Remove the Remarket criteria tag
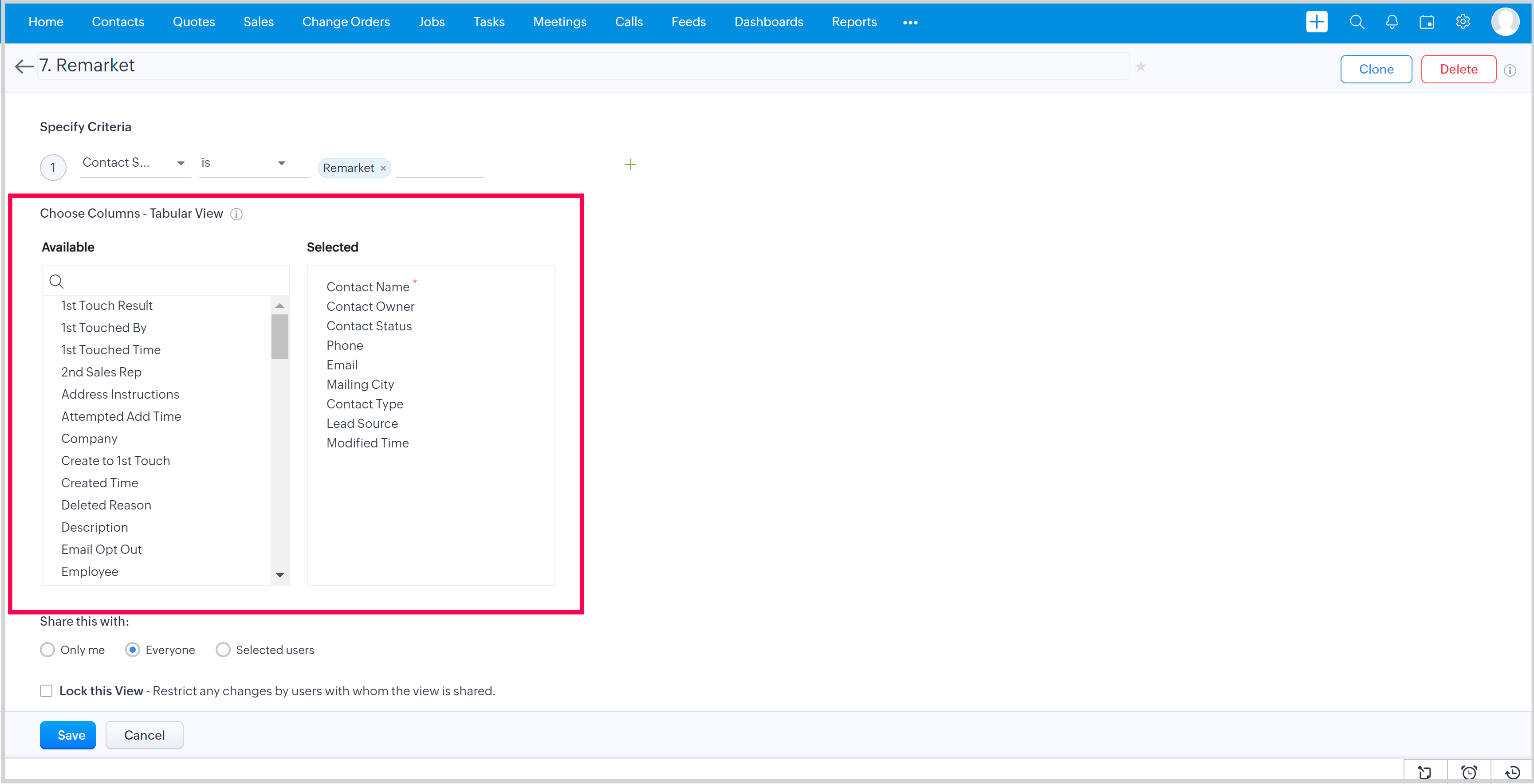 point(383,169)
